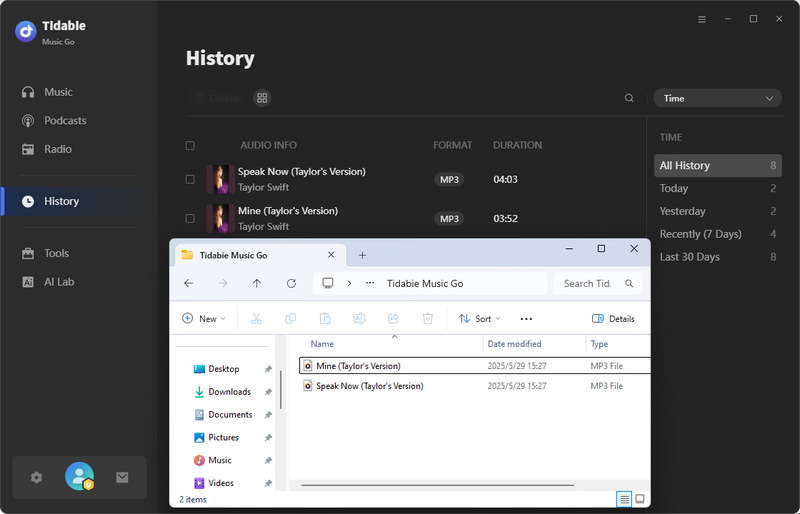Click the Rename icon
The width and height of the screenshot is (800, 514).
point(359,319)
